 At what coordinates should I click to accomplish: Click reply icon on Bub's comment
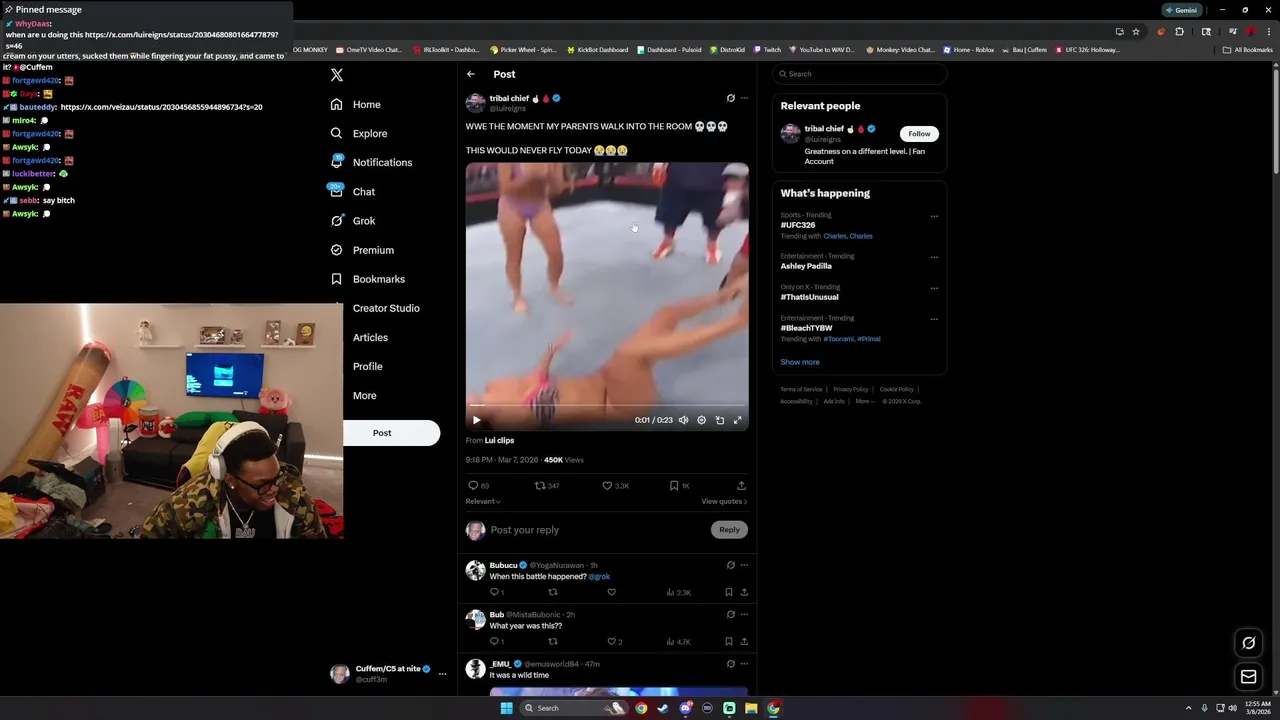tap(496, 642)
